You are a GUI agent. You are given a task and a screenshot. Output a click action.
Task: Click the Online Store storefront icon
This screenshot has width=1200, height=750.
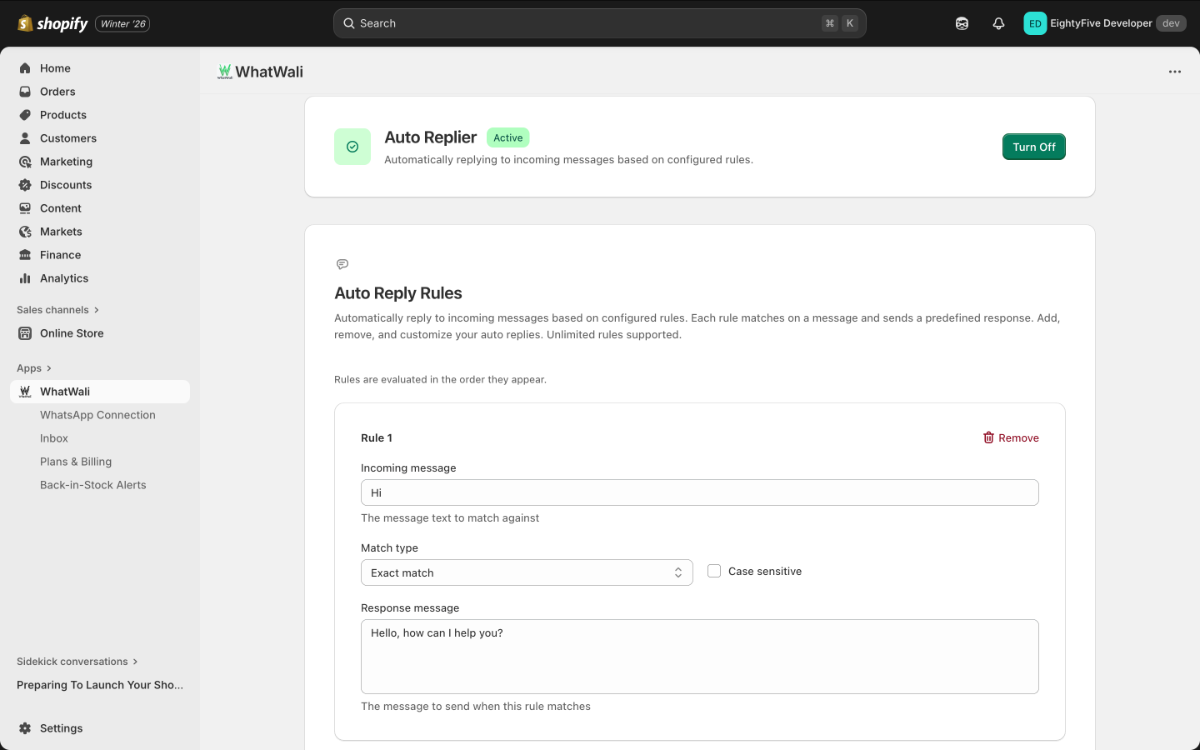25,333
